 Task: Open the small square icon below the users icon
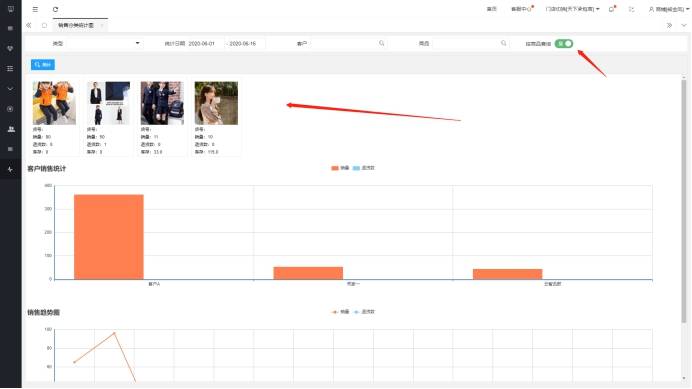pos(11,149)
